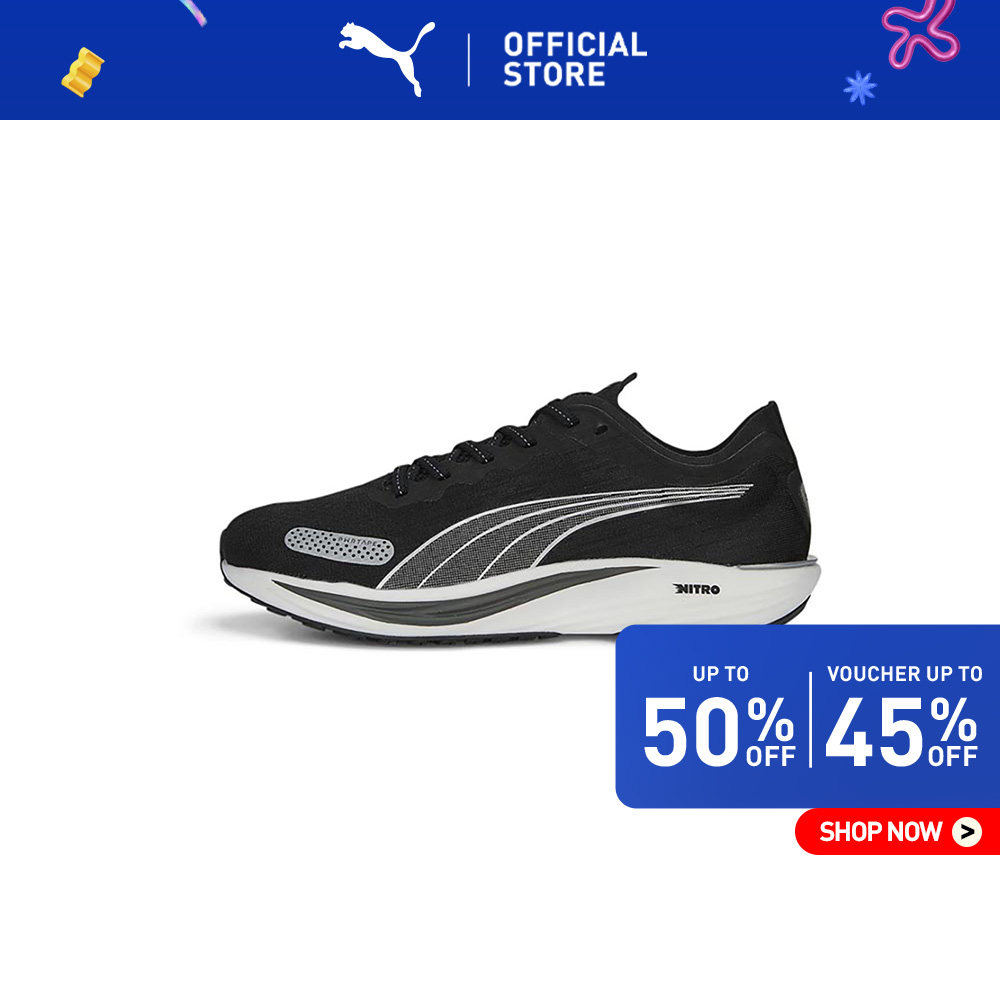Click the NITRO logo on the midsole
Image resolution: width=1000 pixels, height=1000 pixels.
coord(696,589)
